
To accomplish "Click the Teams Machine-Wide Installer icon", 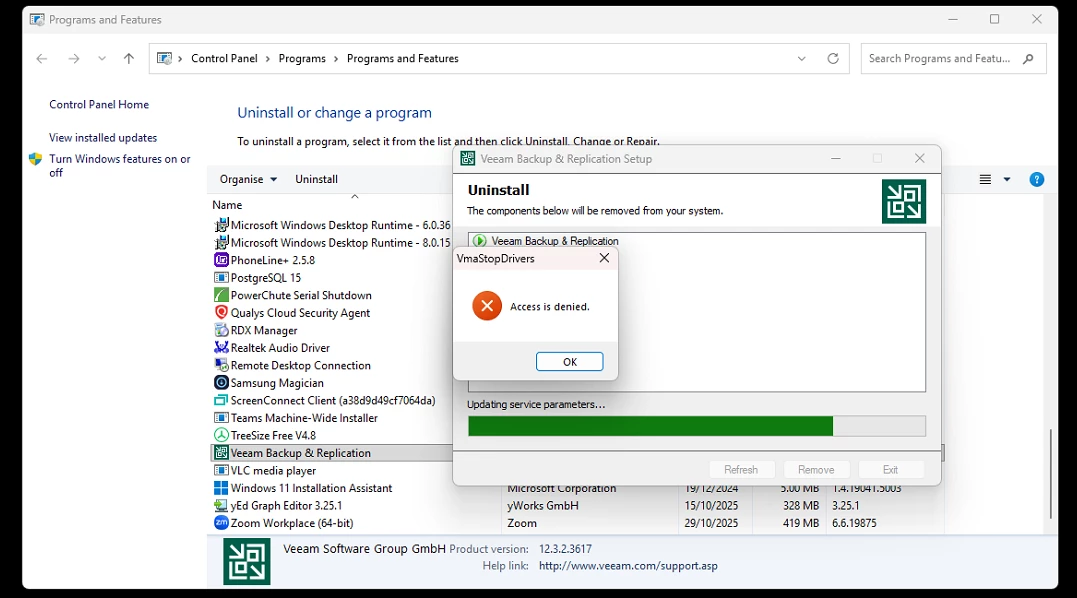I will click(x=221, y=417).
